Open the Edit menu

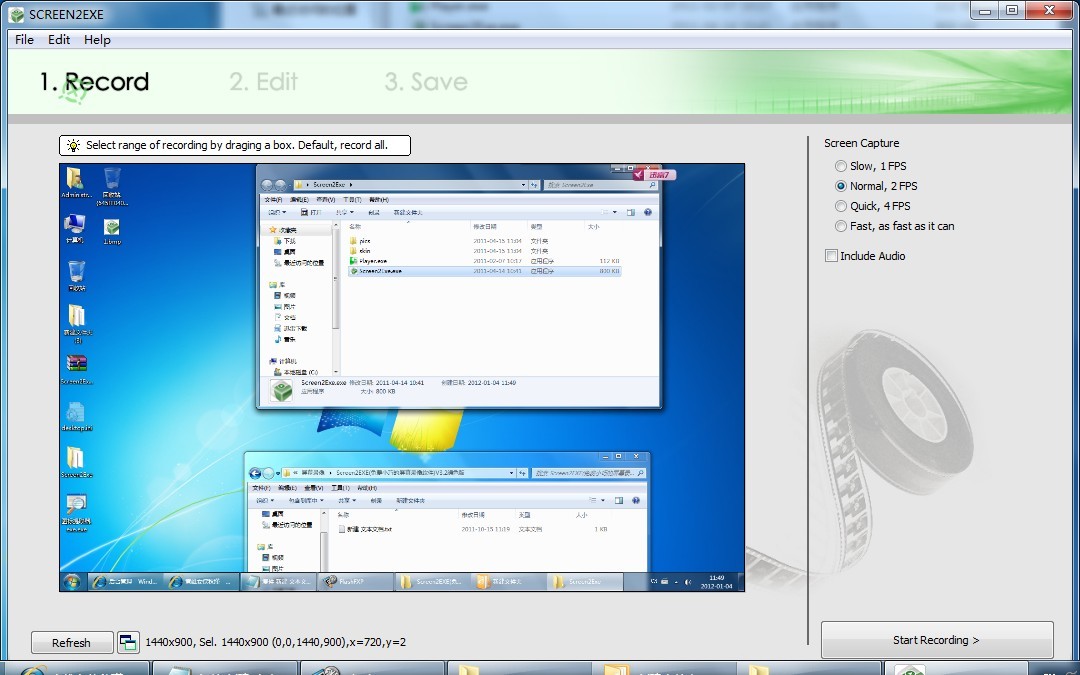pyautogui.click(x=59, y=40)
